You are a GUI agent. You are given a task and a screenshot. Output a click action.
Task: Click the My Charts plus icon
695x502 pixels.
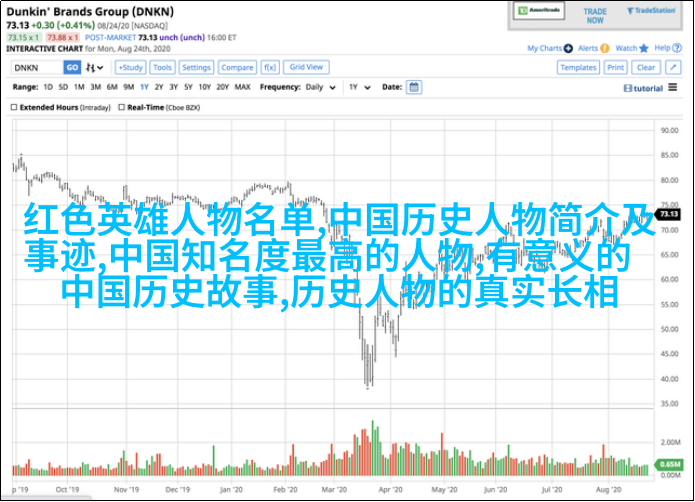568,48
